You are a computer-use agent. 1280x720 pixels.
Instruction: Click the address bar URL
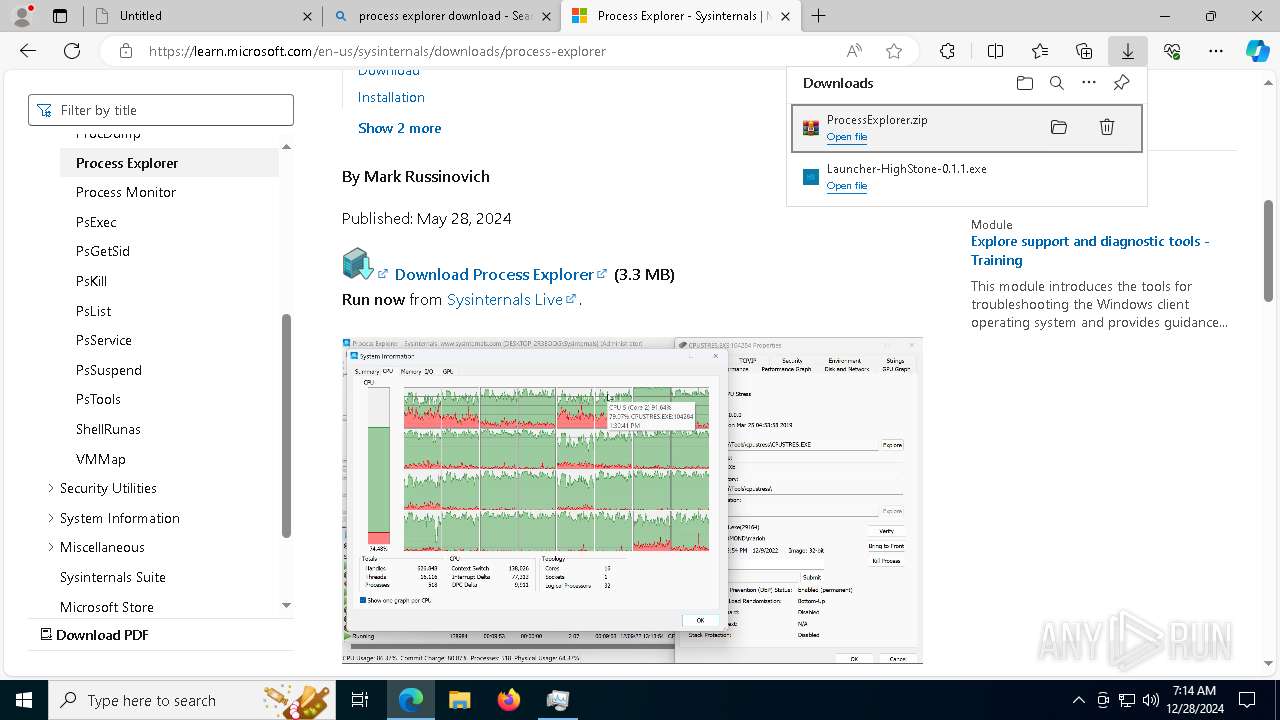[x=378, y=51]
